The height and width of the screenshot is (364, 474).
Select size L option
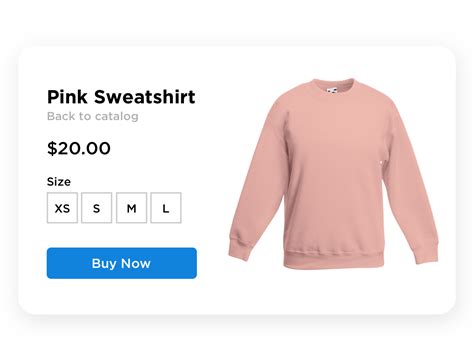pos(166,208)
